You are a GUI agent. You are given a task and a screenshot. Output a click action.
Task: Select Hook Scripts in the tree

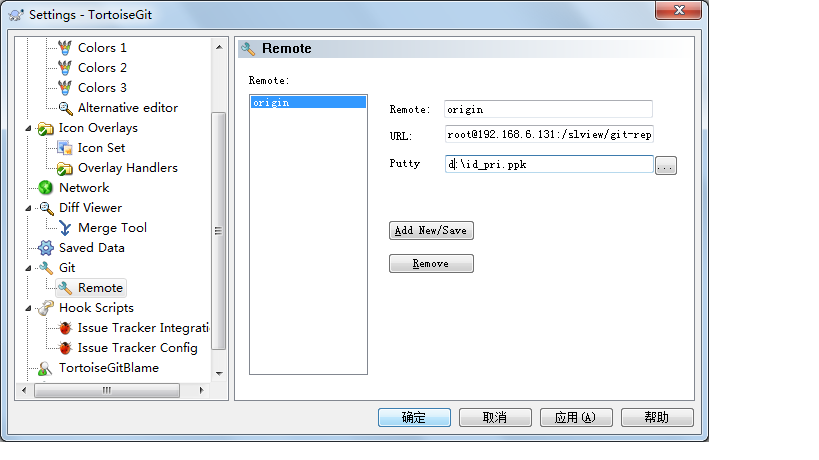tap(96, 308)
